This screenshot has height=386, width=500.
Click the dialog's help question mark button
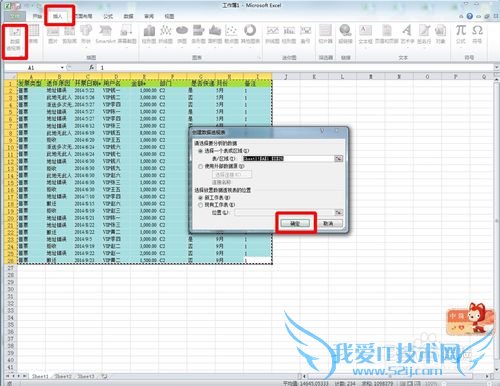tap(322, 131)
